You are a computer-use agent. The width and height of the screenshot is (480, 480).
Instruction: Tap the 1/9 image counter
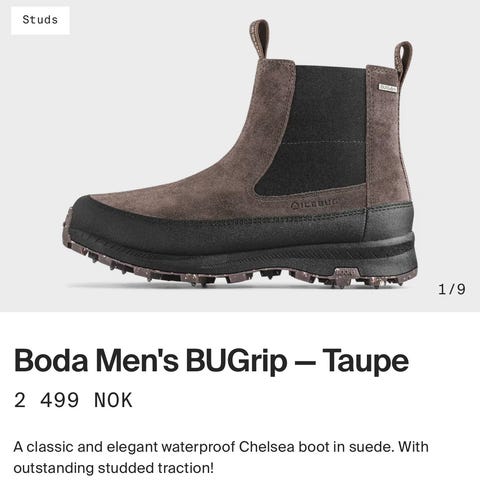[452, 289]
